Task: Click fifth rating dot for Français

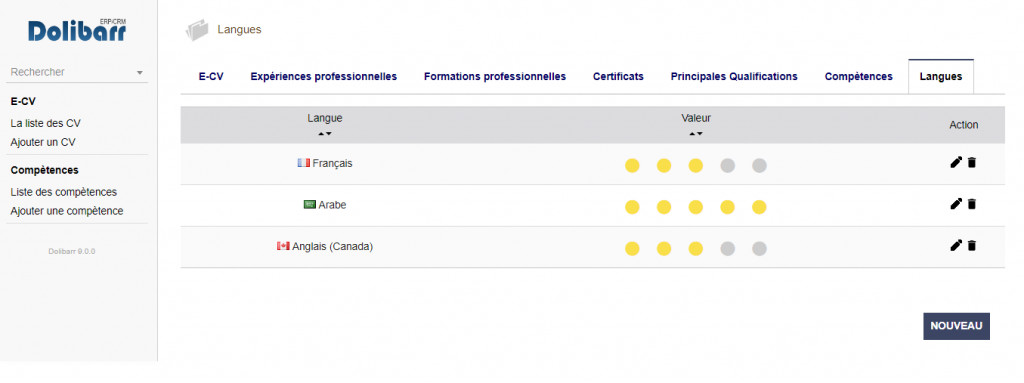Action: click(759, 166)
